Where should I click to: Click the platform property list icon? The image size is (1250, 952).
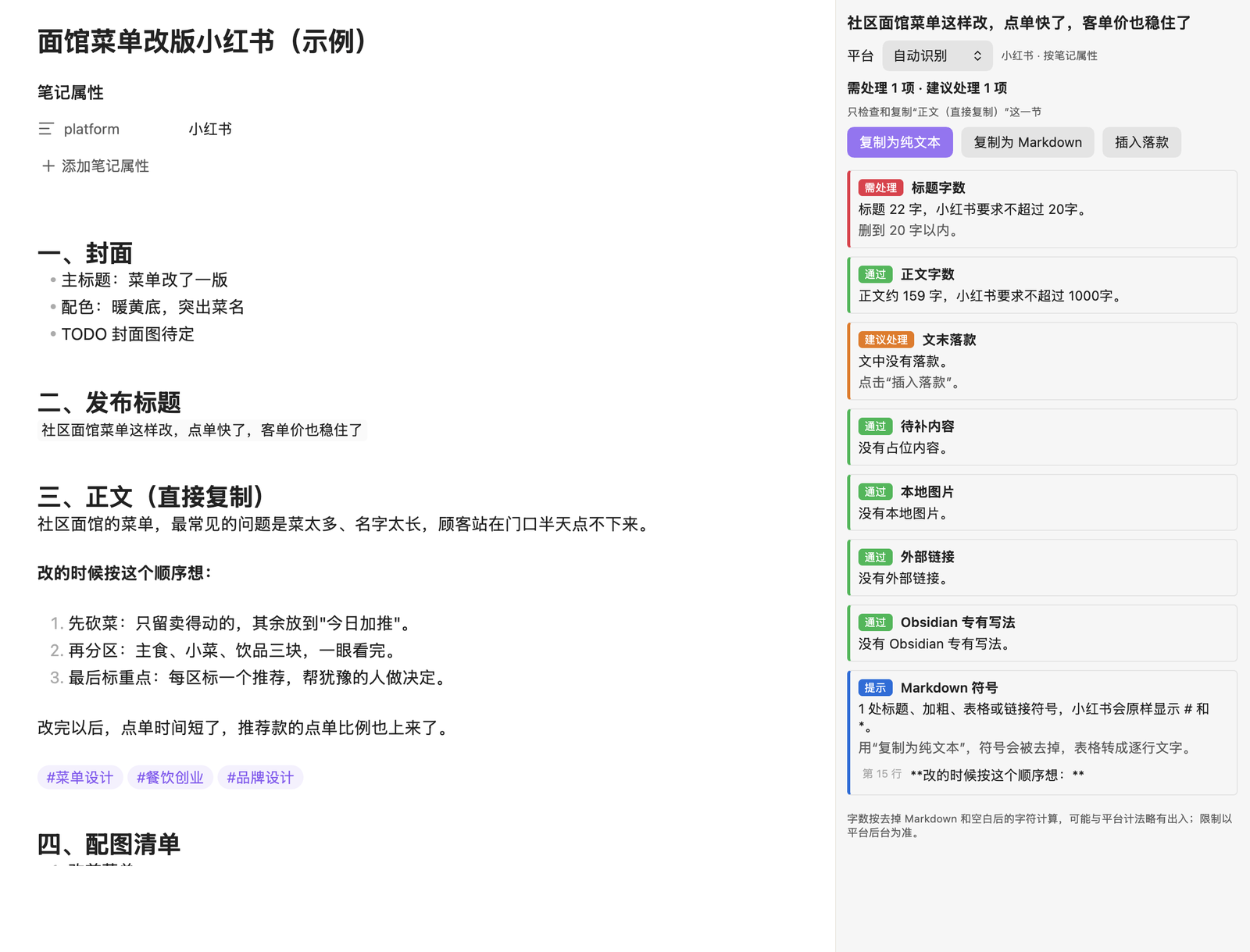pos(46,129)
